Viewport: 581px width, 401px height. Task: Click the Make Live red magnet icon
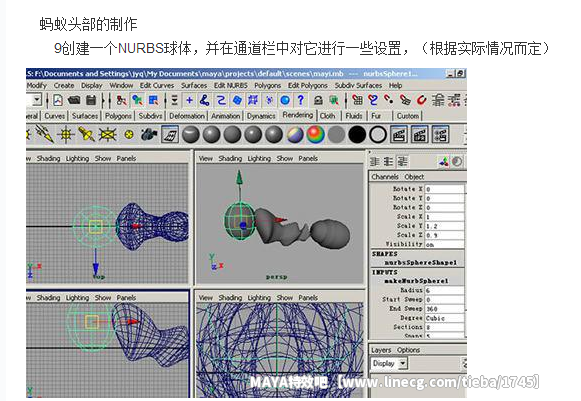tap(422, 100)
